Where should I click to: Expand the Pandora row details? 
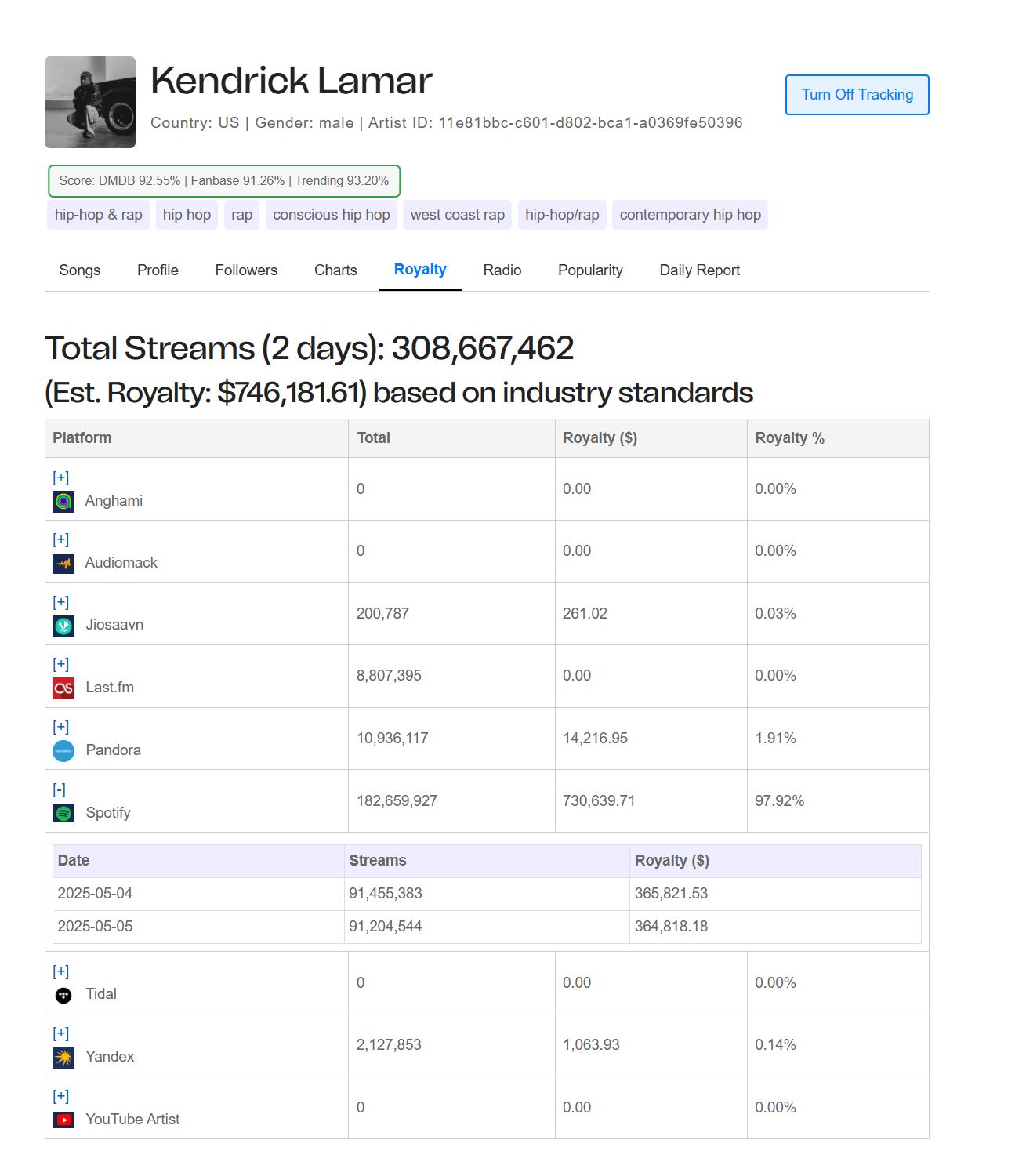click(60, 727)
